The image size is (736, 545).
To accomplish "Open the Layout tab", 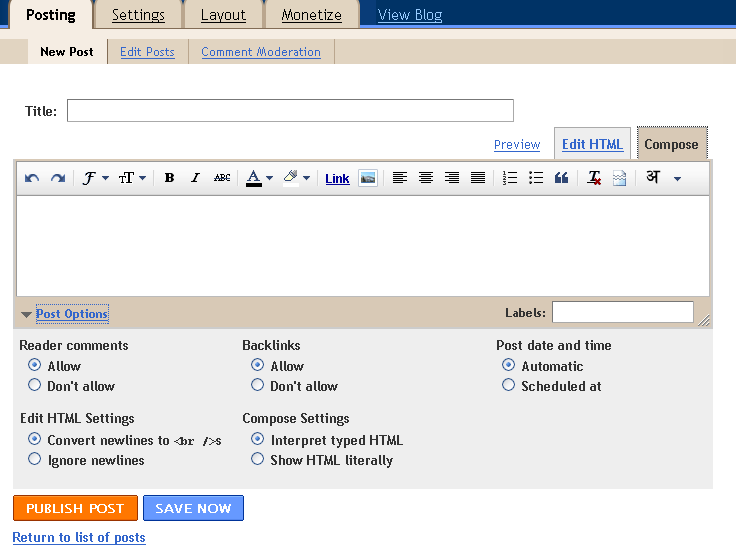I will click(223, 15).
